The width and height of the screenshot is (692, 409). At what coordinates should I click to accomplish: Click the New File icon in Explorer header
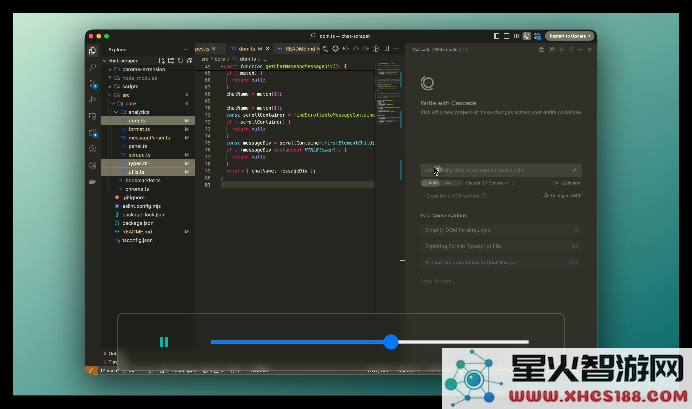click(x=162, y=60)
